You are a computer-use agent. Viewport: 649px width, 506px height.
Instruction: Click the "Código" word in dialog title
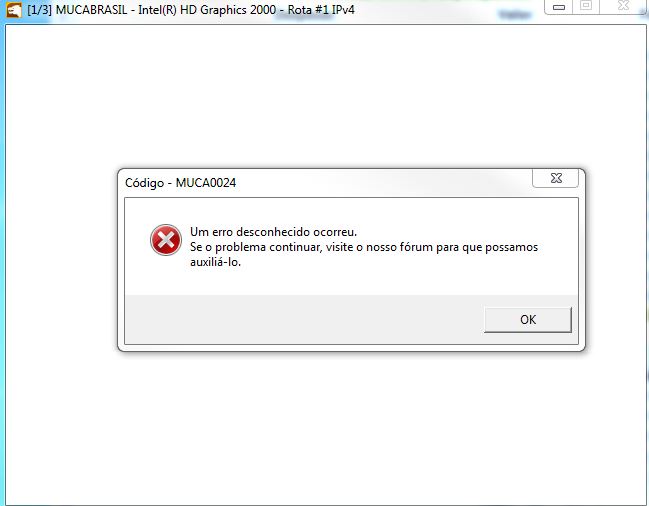(144, 183)
